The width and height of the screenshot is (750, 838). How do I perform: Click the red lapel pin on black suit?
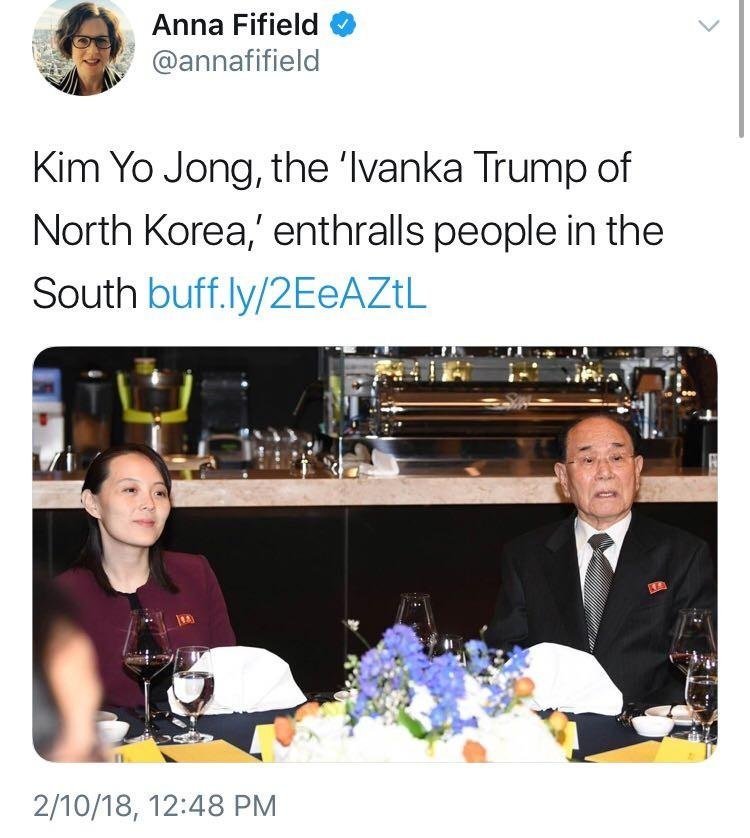[x=657, y=587]
